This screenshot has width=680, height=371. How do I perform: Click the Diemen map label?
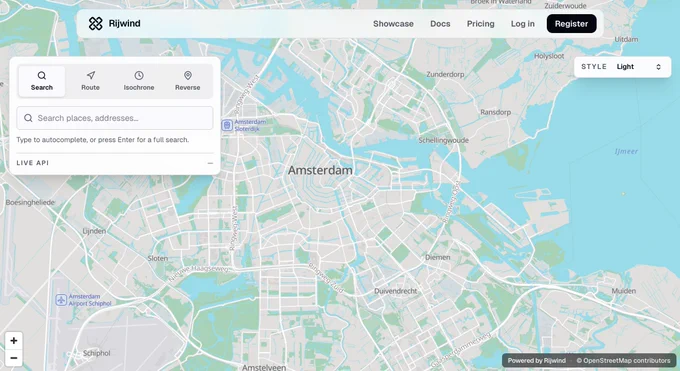pos(437,257)
